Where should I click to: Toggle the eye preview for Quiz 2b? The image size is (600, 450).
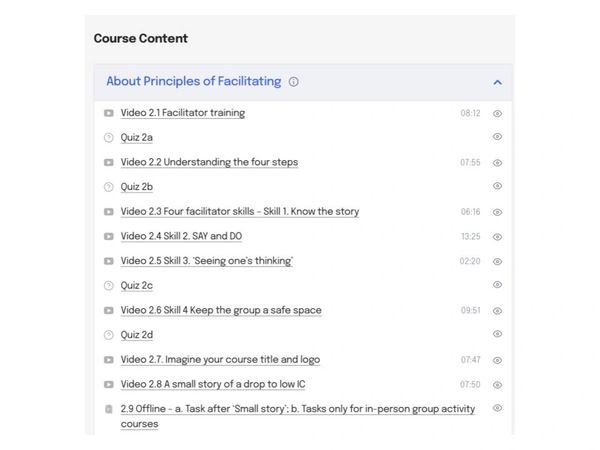[497, 186]
